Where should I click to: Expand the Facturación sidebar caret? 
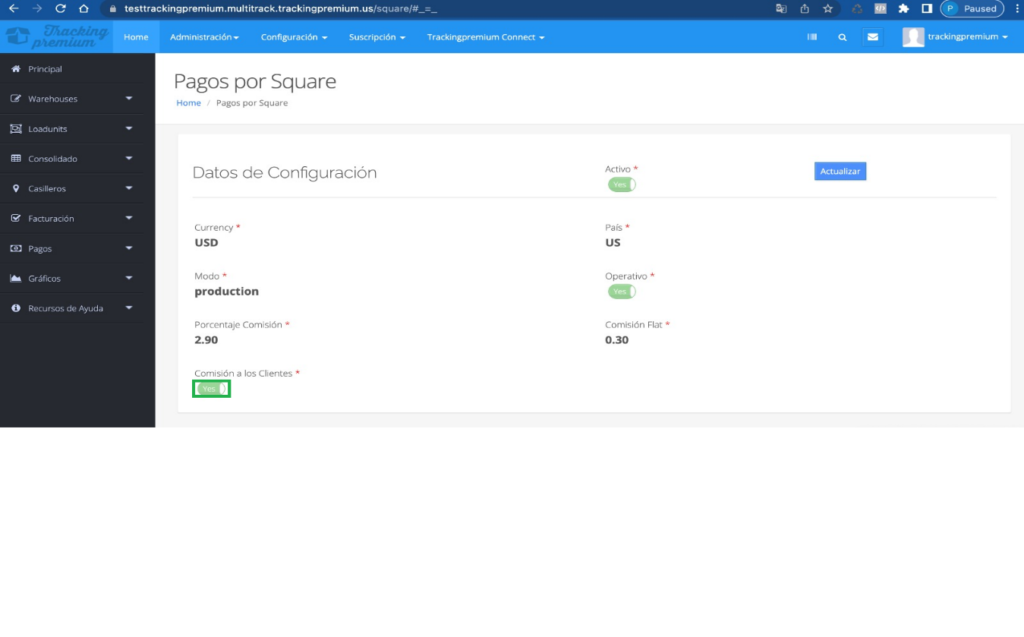129,218
